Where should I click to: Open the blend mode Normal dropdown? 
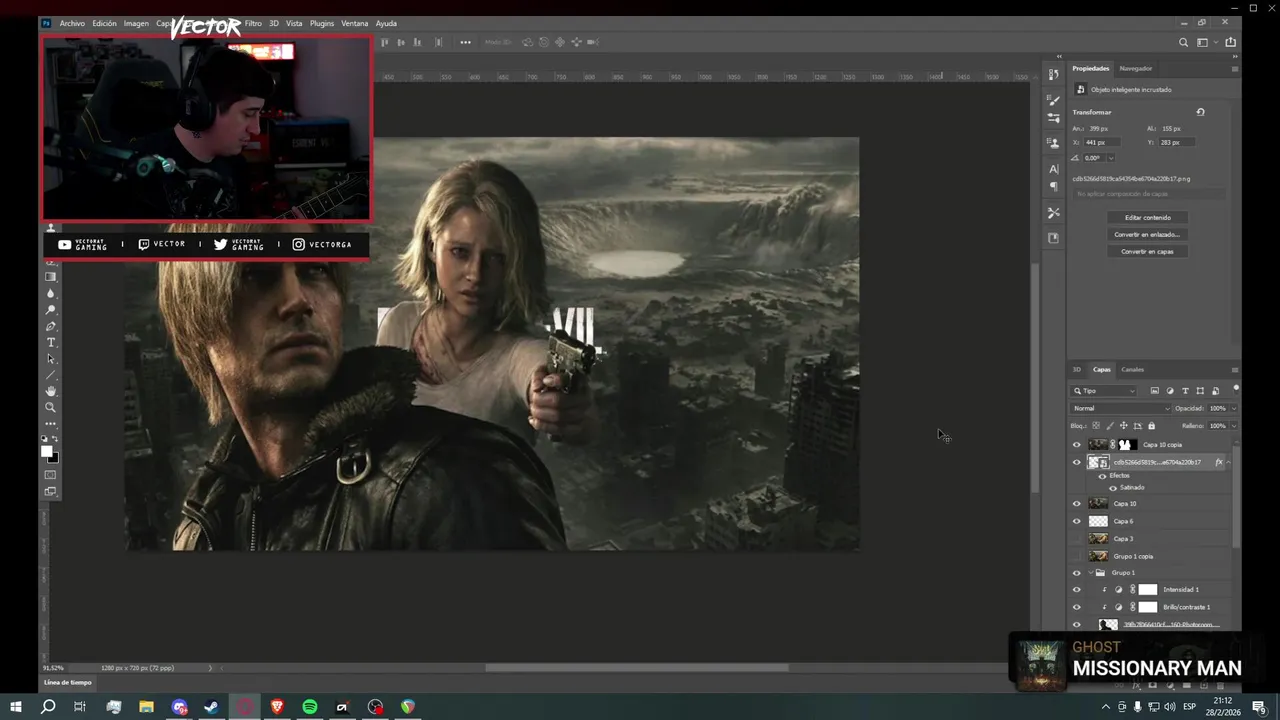(x=1120, y=408)
